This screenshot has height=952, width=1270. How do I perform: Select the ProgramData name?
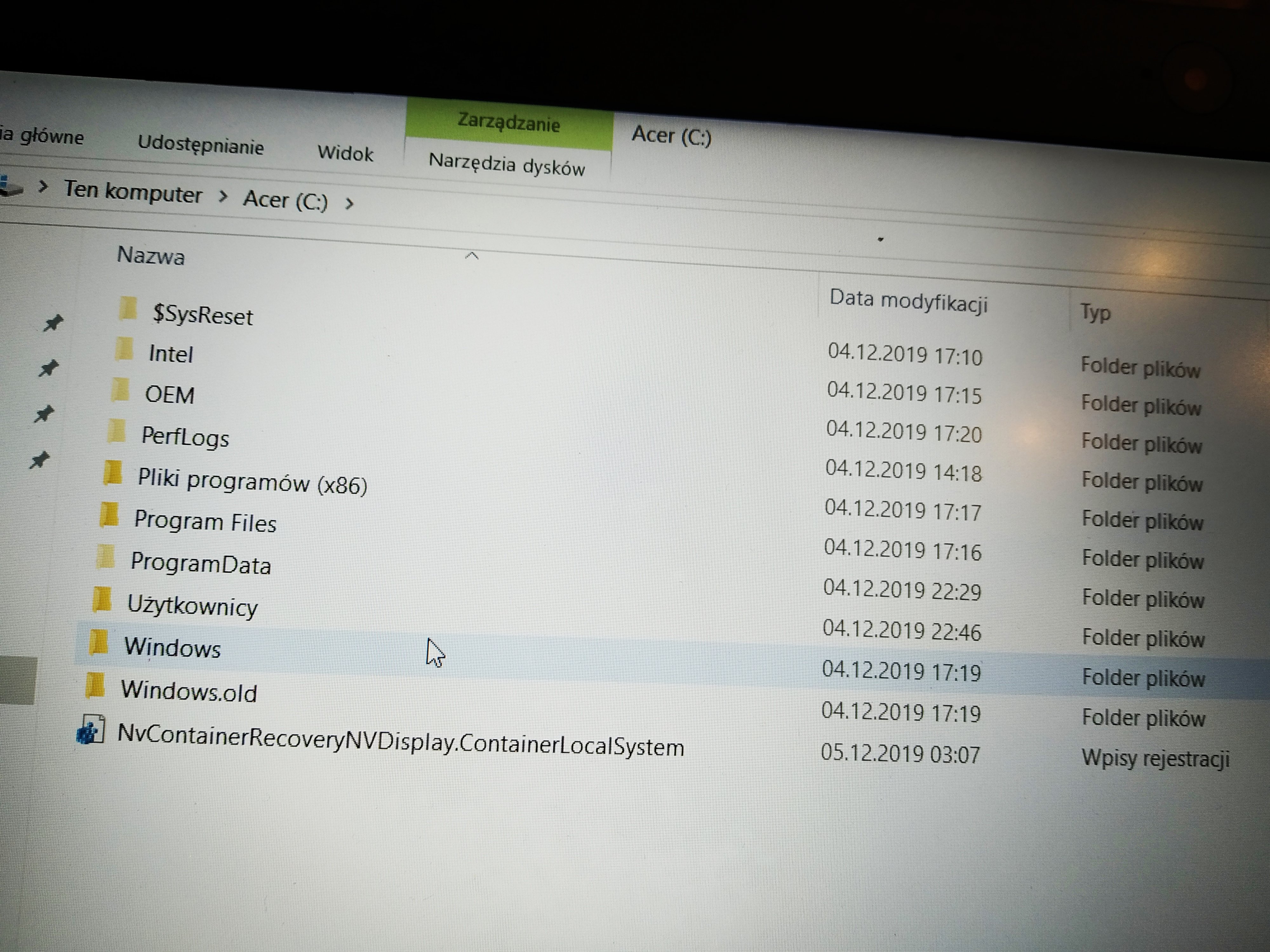pos(200,564)
